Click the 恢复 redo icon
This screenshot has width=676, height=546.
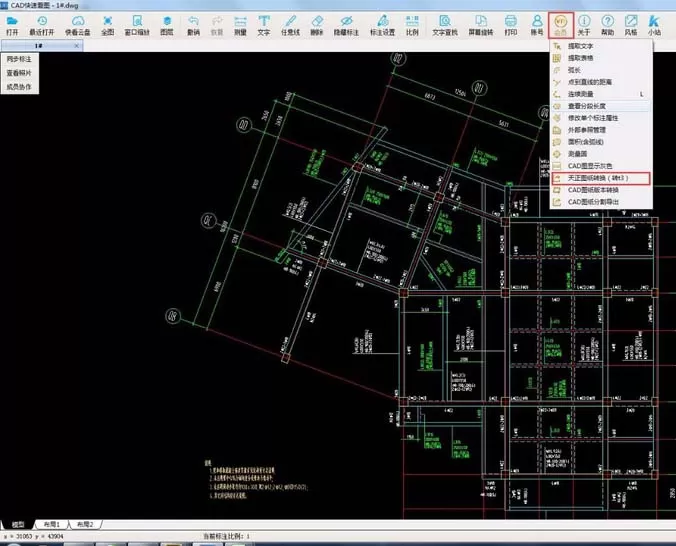point(217,25)
